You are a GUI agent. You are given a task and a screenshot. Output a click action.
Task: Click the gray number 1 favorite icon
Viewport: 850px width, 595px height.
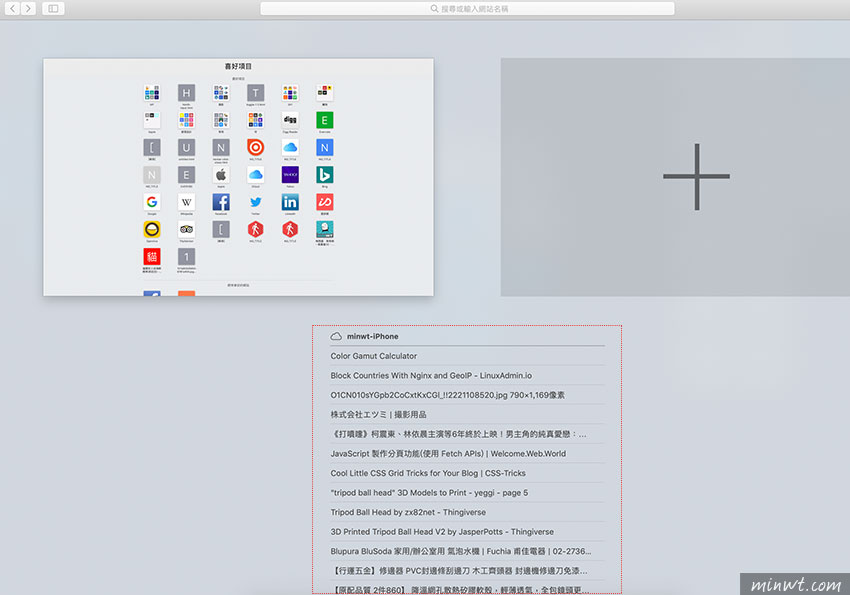point(186,257)
